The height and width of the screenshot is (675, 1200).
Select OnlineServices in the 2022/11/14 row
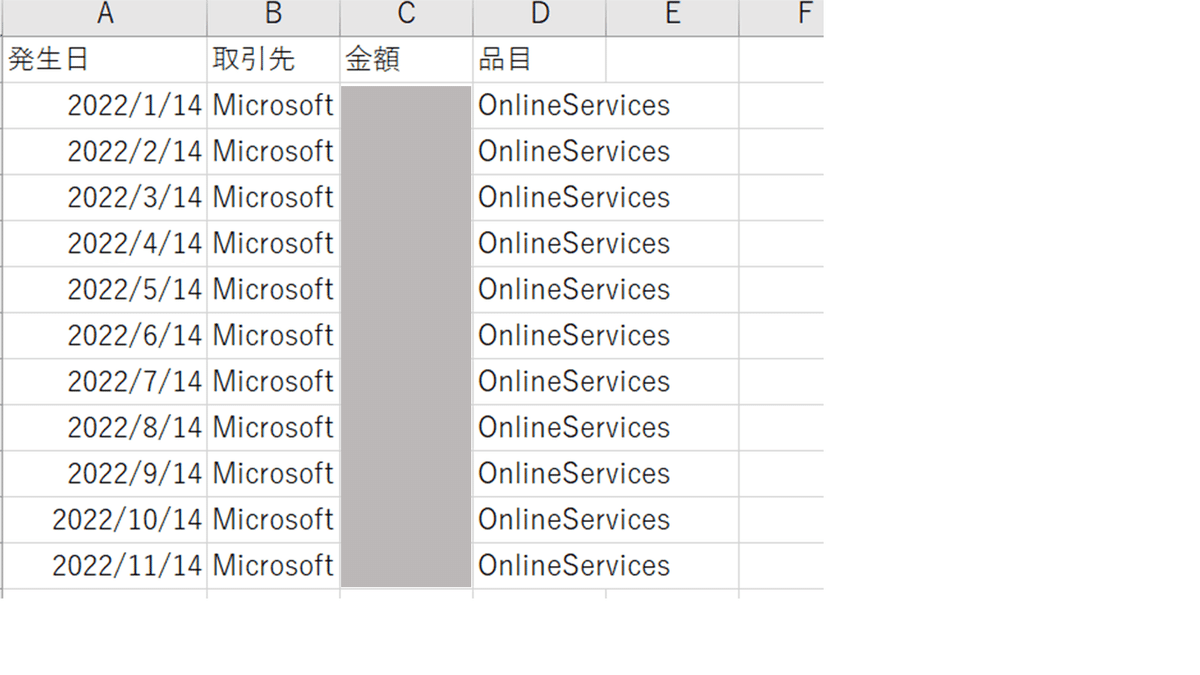pyautogui.click(x=574, y=566)
